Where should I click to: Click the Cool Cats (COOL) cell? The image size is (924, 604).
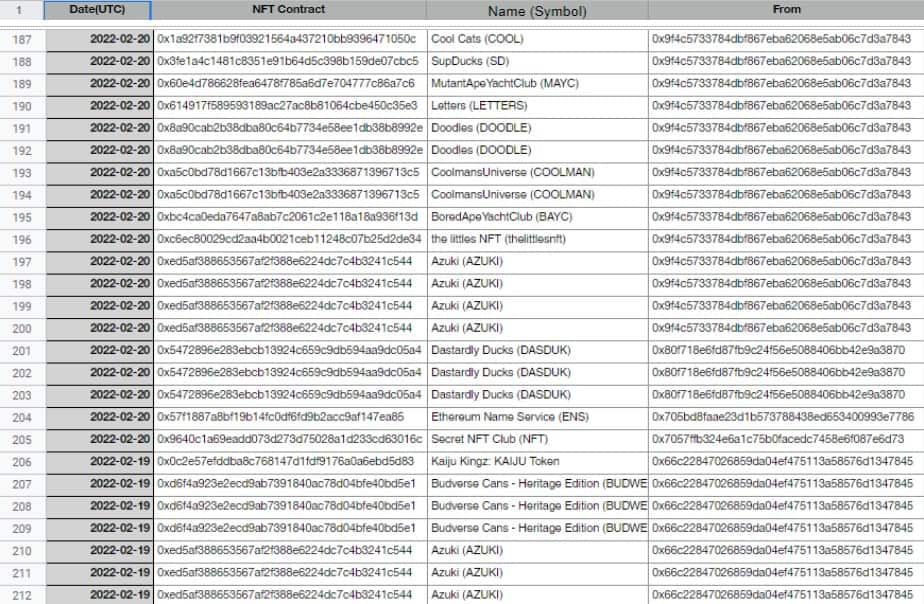537,39
